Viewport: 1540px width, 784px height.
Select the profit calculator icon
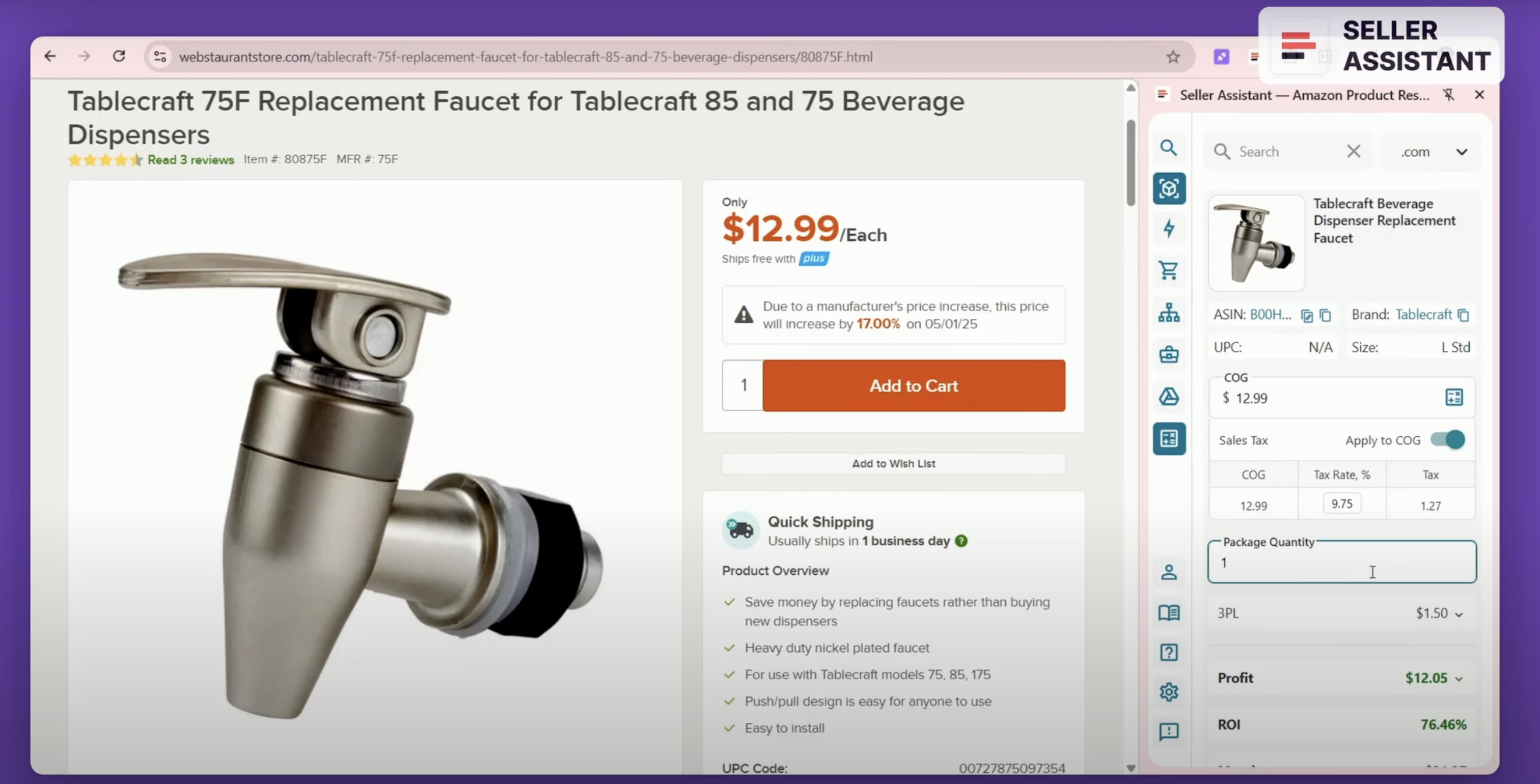[x=1169, y=439]
